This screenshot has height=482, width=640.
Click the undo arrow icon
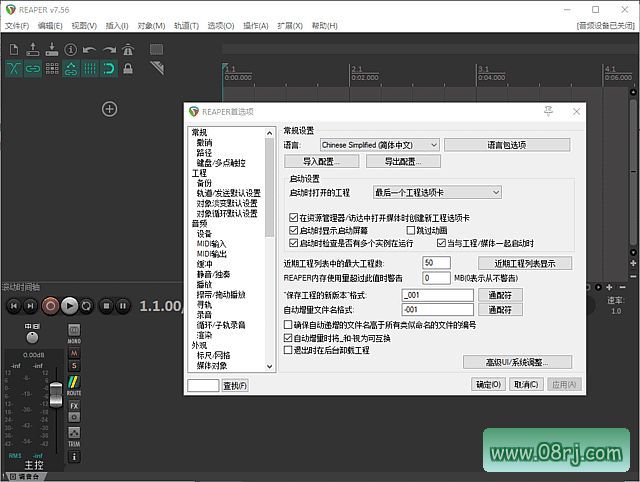point(89,50)
